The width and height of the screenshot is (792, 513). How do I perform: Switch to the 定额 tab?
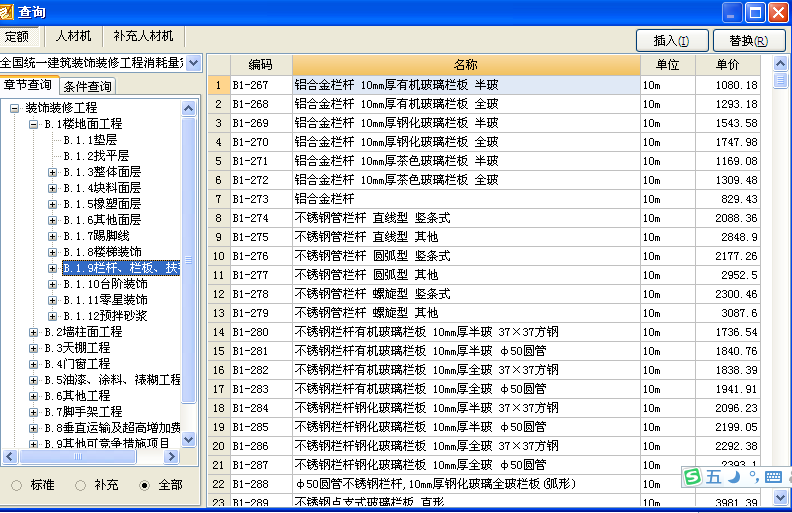click(x=19, y=36)
